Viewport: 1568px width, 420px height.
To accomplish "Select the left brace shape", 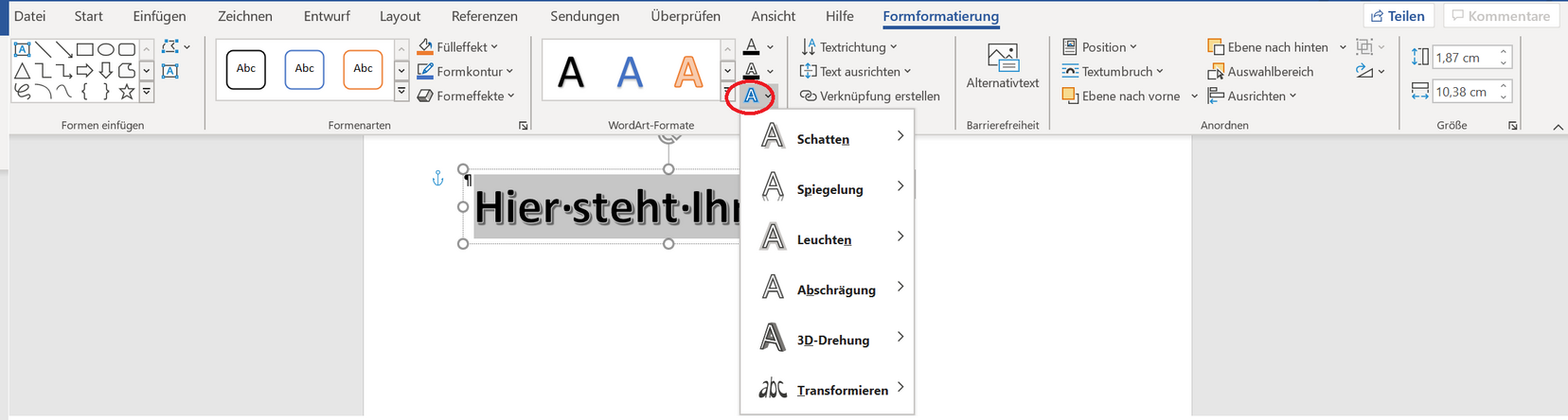I will (x=84, y=92).
